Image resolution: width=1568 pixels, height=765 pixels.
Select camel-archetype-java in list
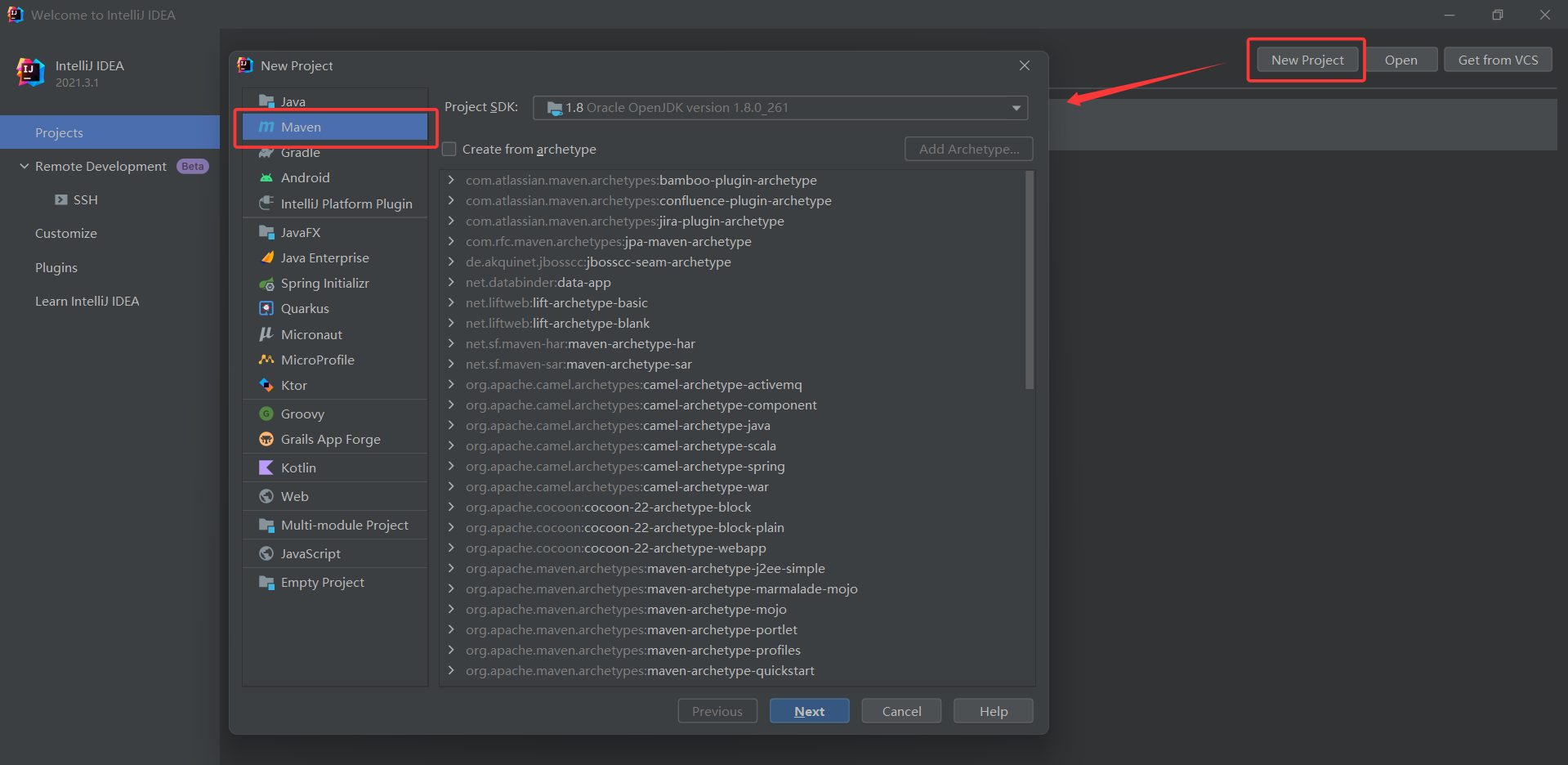coord(618,425)
